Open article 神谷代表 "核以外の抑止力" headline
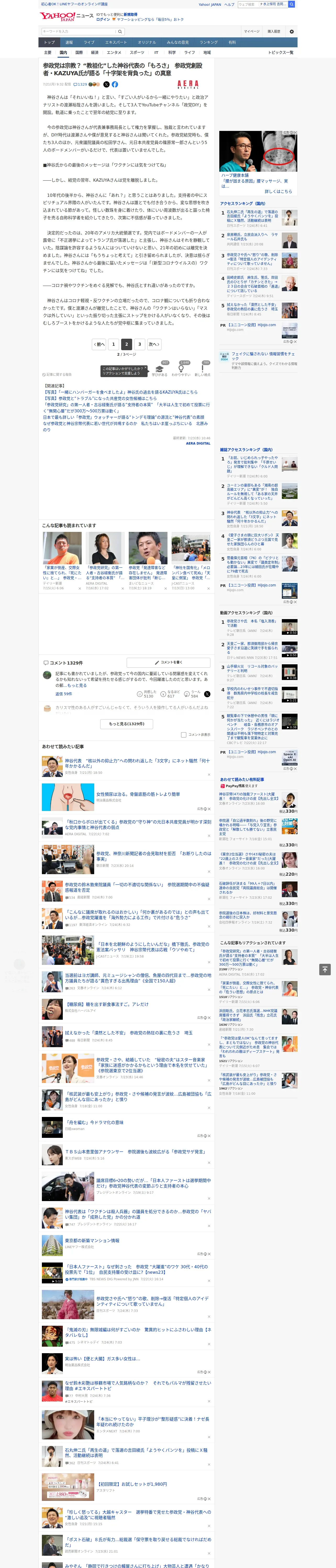The height and width of the screenshot is (1568, 336). (x=137, y=763)
